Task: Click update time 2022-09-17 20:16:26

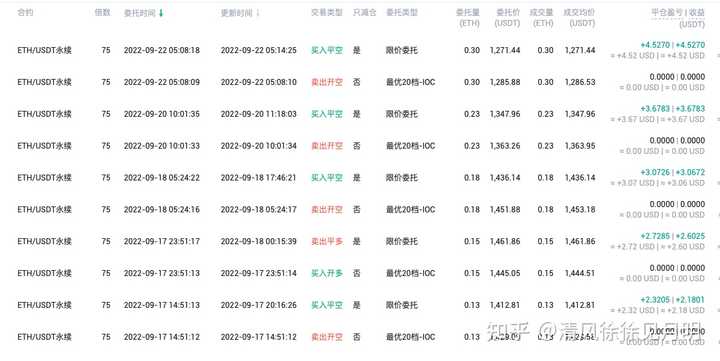Action: [259, 305]
